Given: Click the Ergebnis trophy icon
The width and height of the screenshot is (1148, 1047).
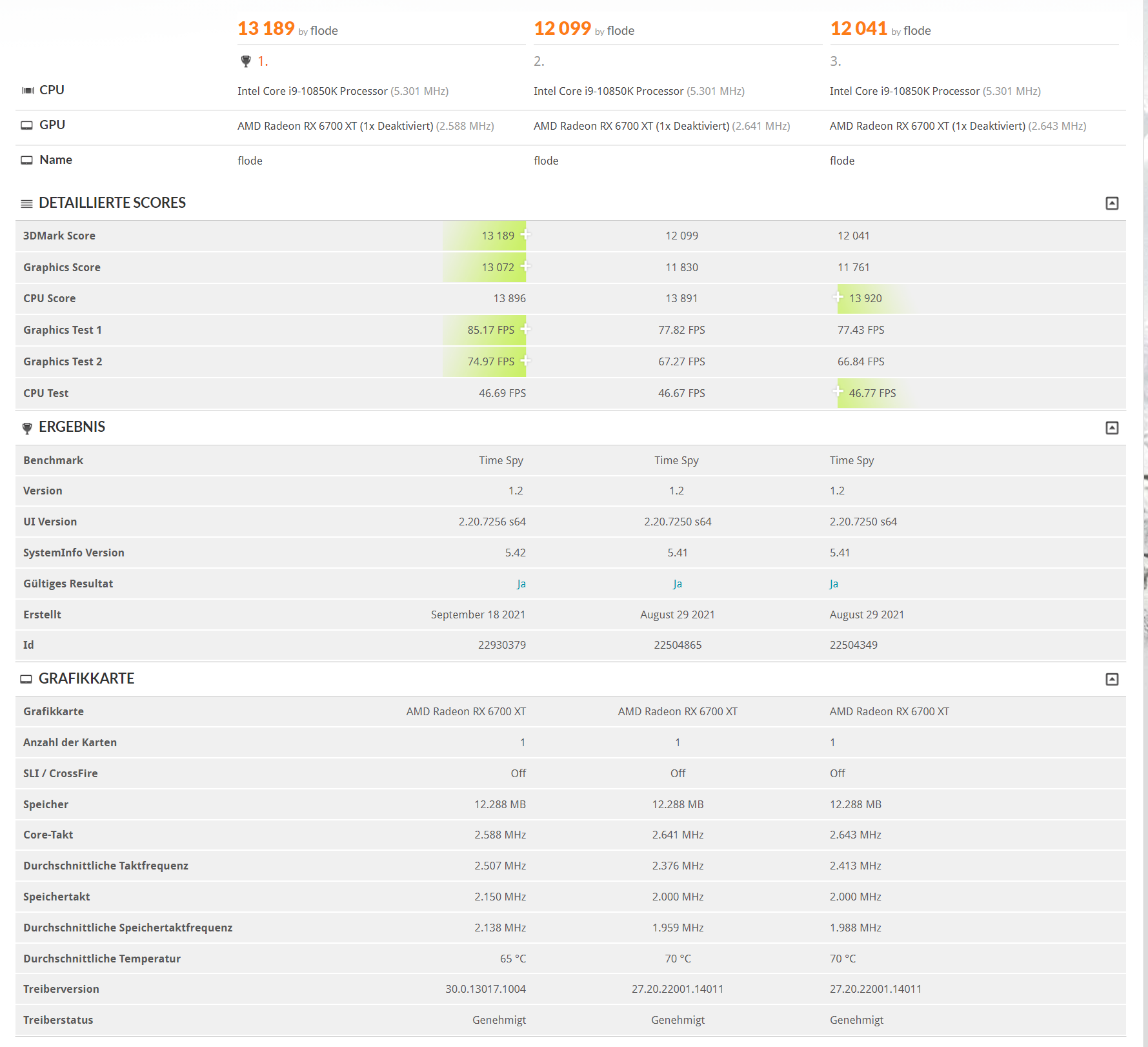Looking at the screenshot, I should click(27, 428).
